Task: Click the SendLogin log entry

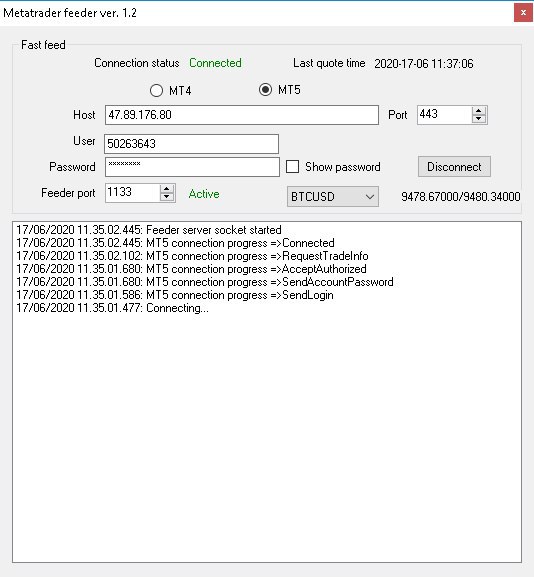Action: pyautogui.click(x=175, y=295)
